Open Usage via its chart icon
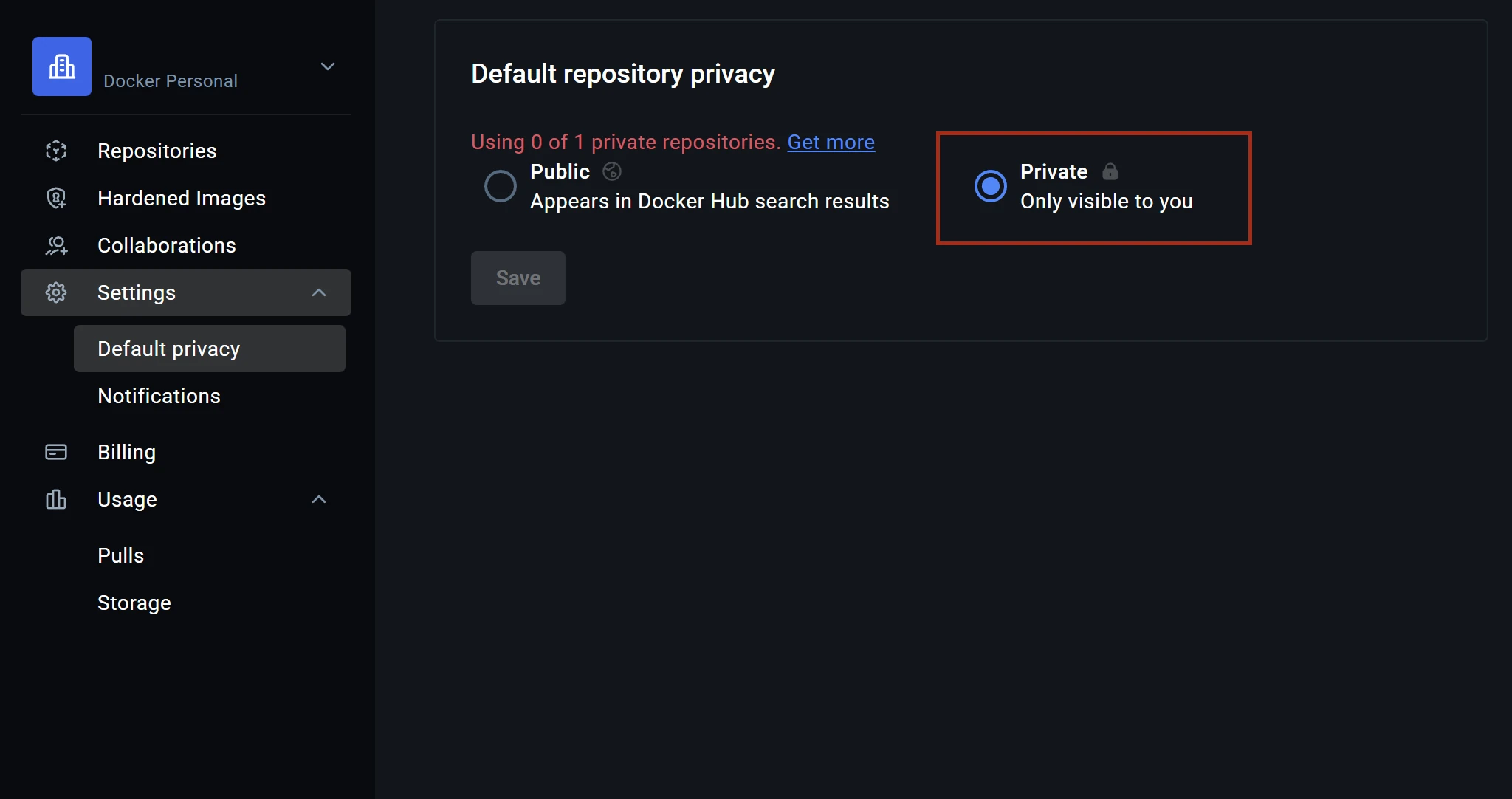This screenshot has height=799, width=1512. pos(56,499)
